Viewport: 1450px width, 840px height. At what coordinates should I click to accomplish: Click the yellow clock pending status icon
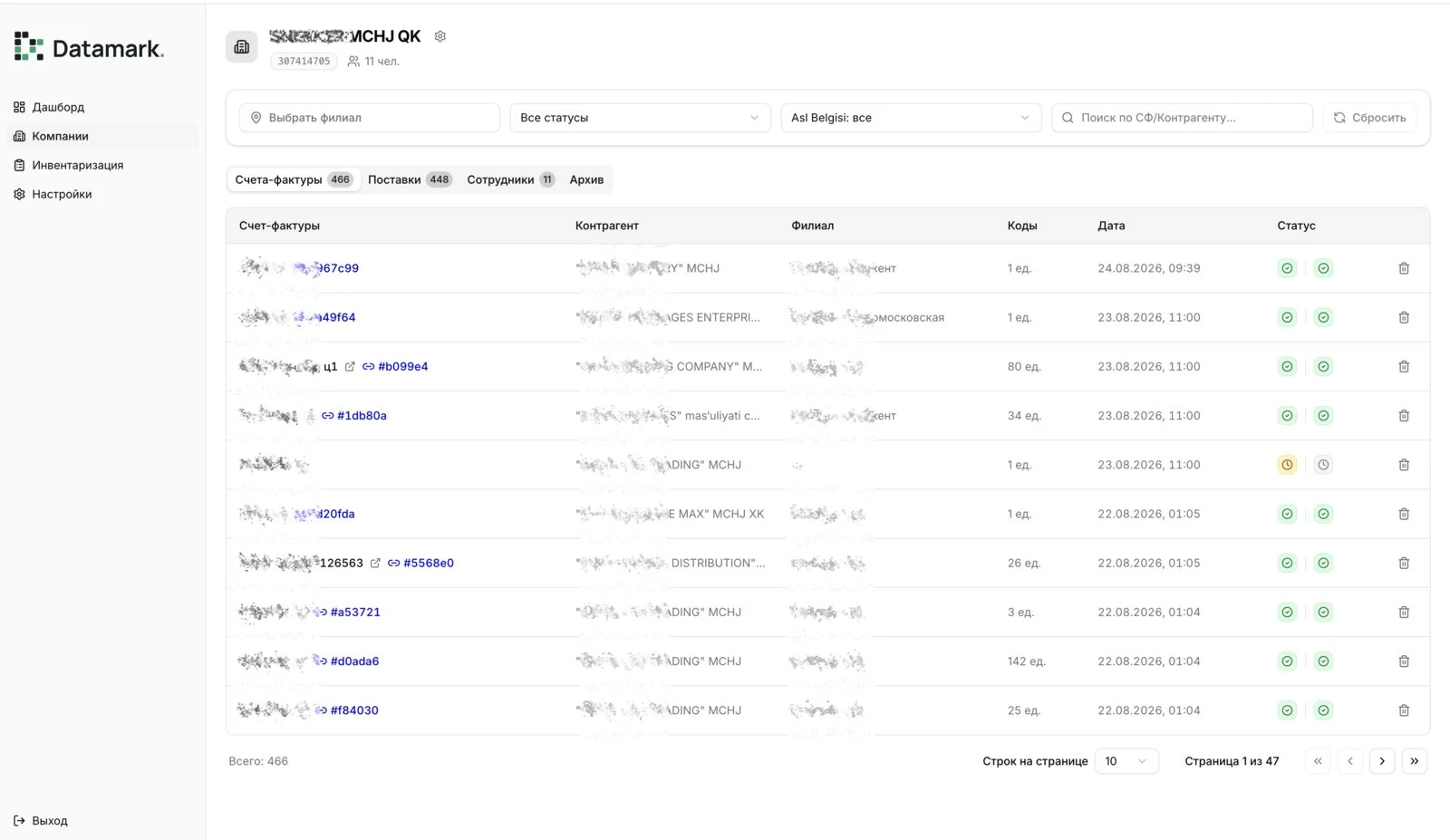[x=1287, y=465]
